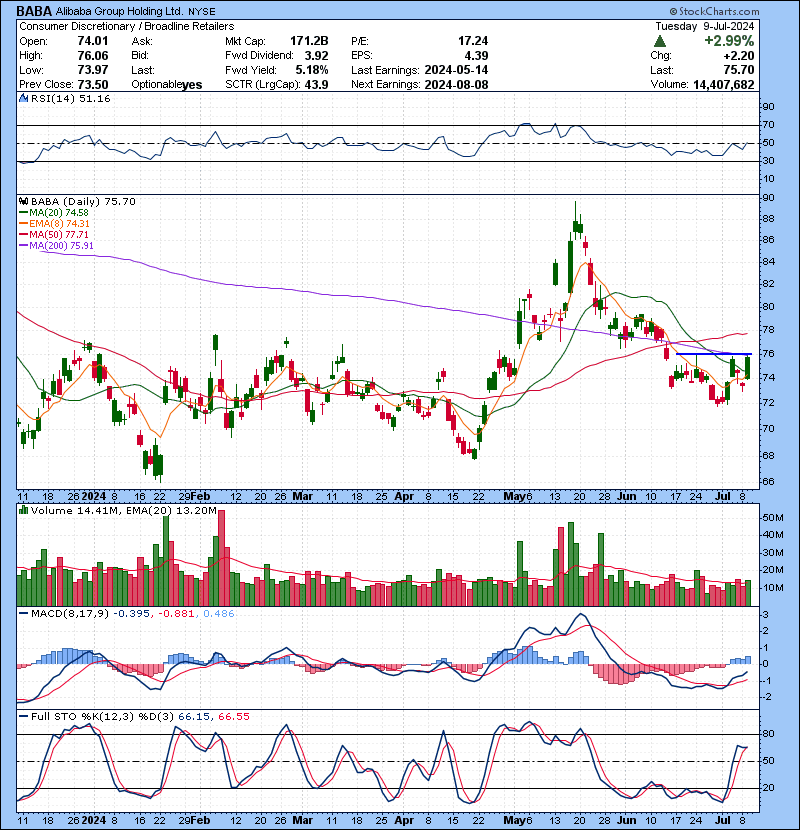Screen dimensions: 800x830
Task: Click the MA(20) 74.58 legend entry
Action: pyautogui.click(x=54, y=213)
